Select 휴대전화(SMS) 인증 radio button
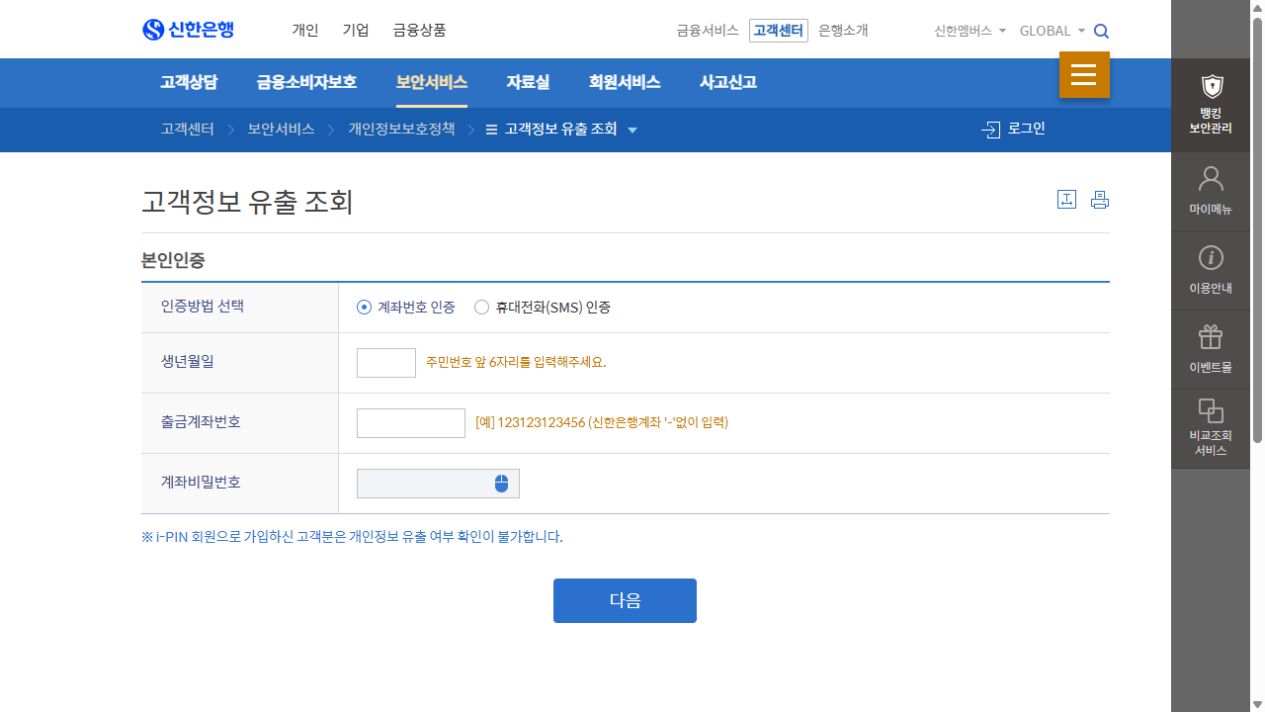This screenshot has height=712, width=1265. tap(481, 308)
